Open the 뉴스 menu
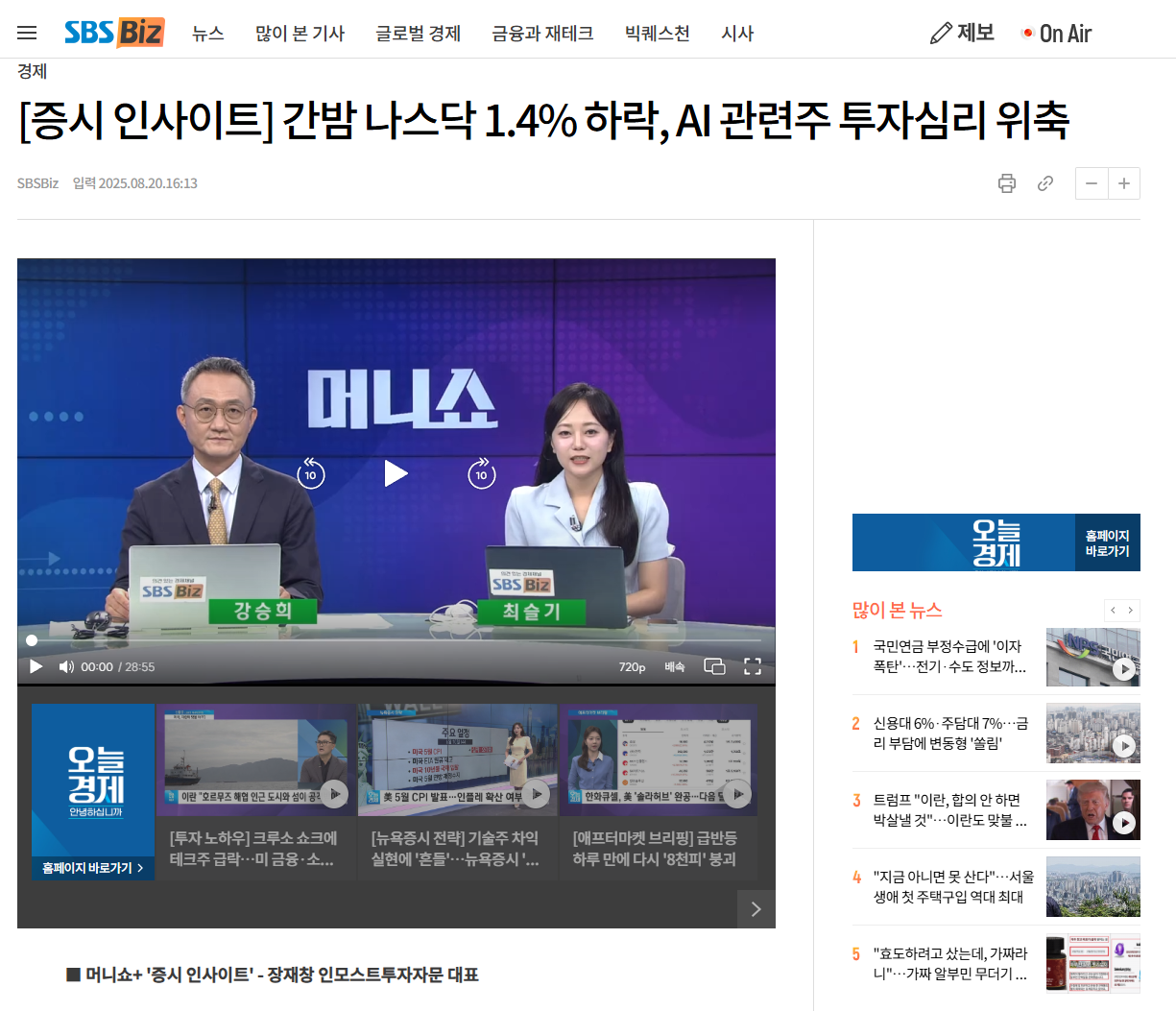This screenshot has height=1011, width=1176. click(207, 34)
